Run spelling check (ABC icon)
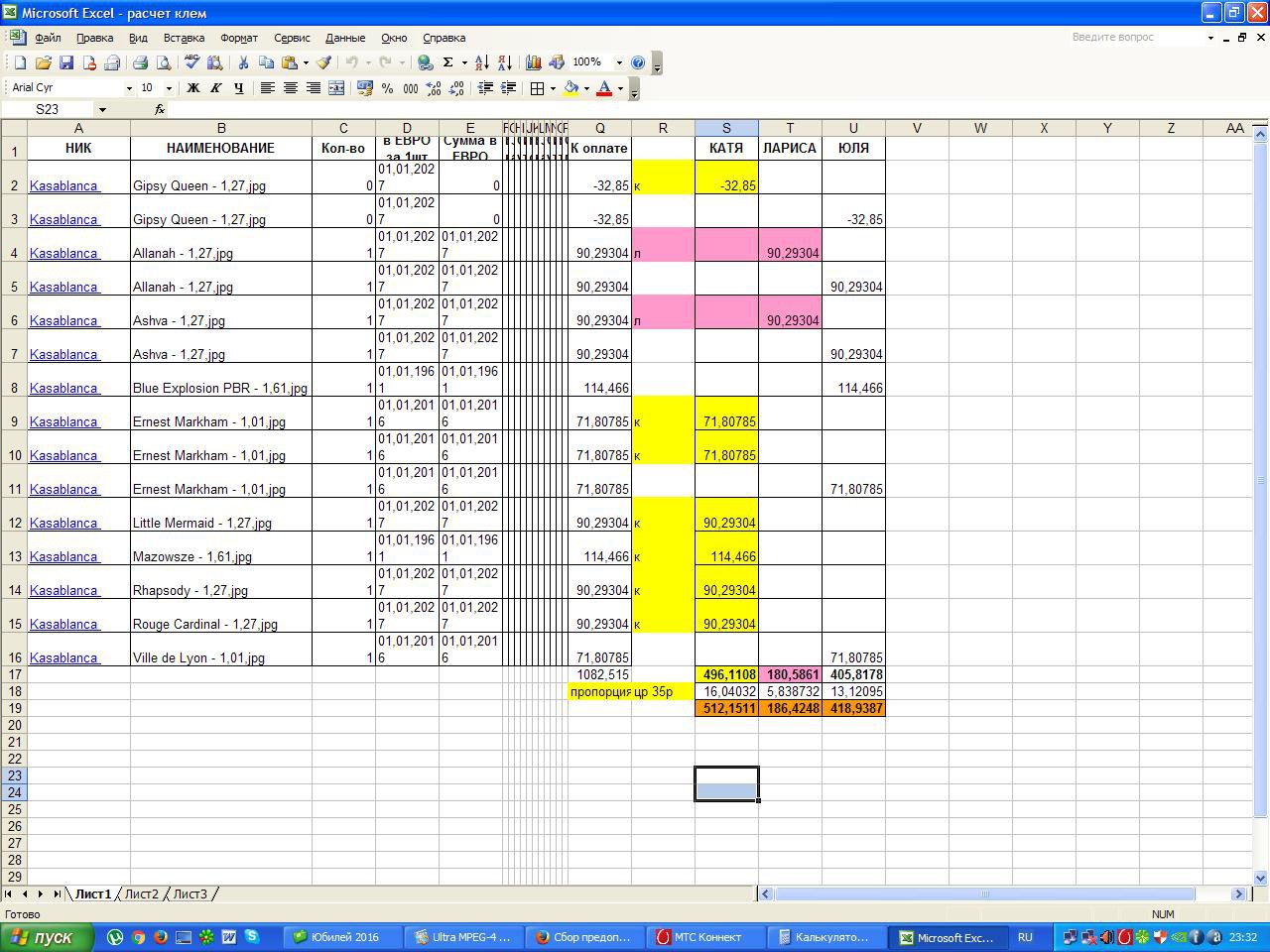This screenshot has width=1270, height=952. click(191, 62)
